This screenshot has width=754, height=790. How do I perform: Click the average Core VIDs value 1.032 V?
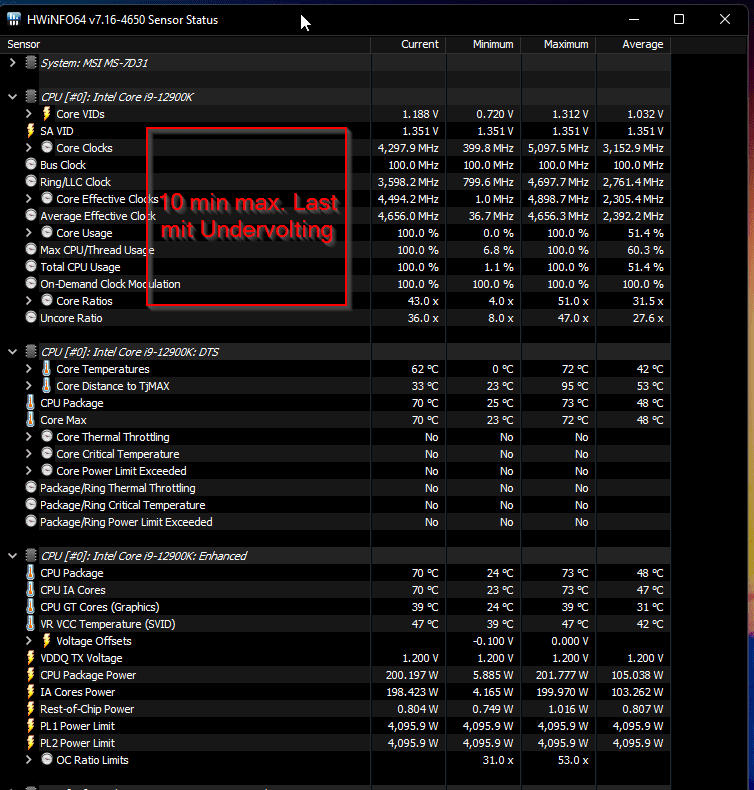[645, 114]
